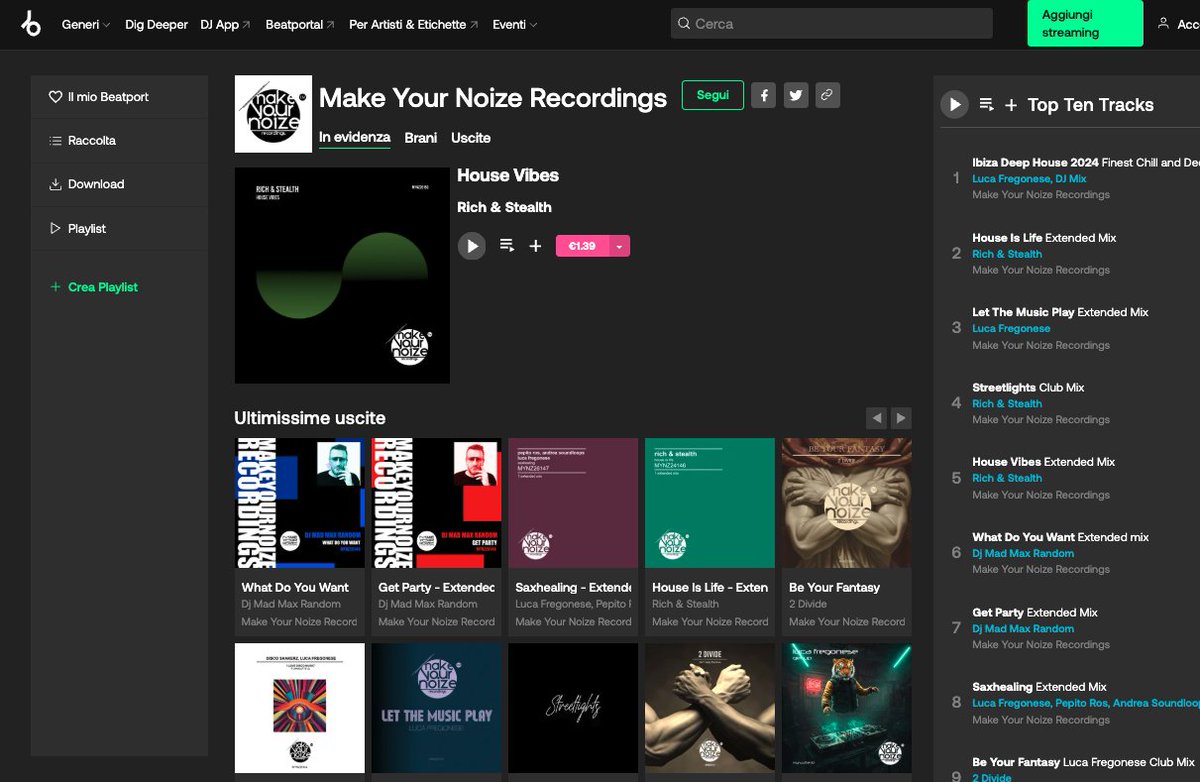Open the Beatportal external link
Viewport: 1200px width, 782px height.
tap(300, 24)
